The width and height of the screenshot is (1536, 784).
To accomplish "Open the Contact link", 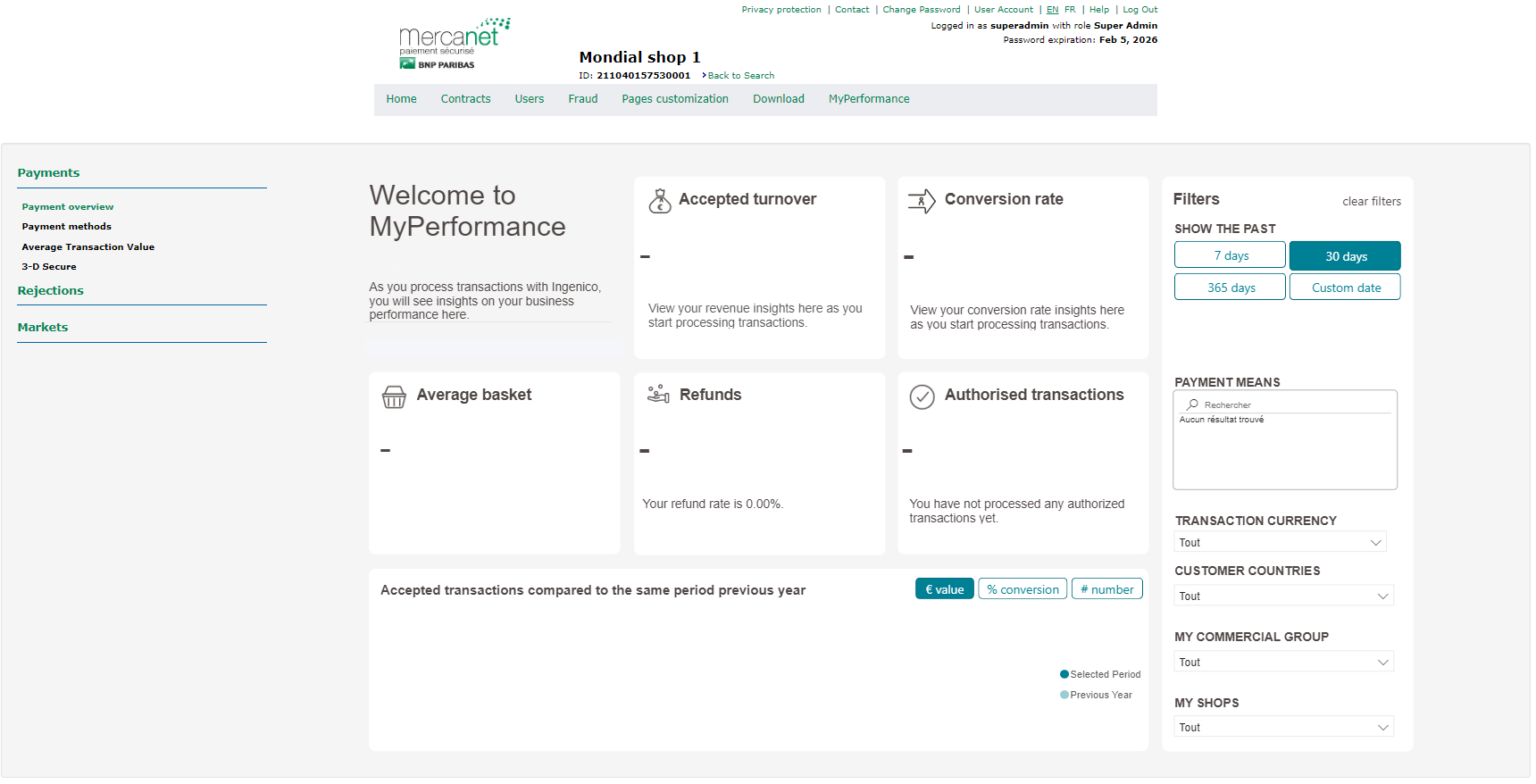I will point(852,10).
